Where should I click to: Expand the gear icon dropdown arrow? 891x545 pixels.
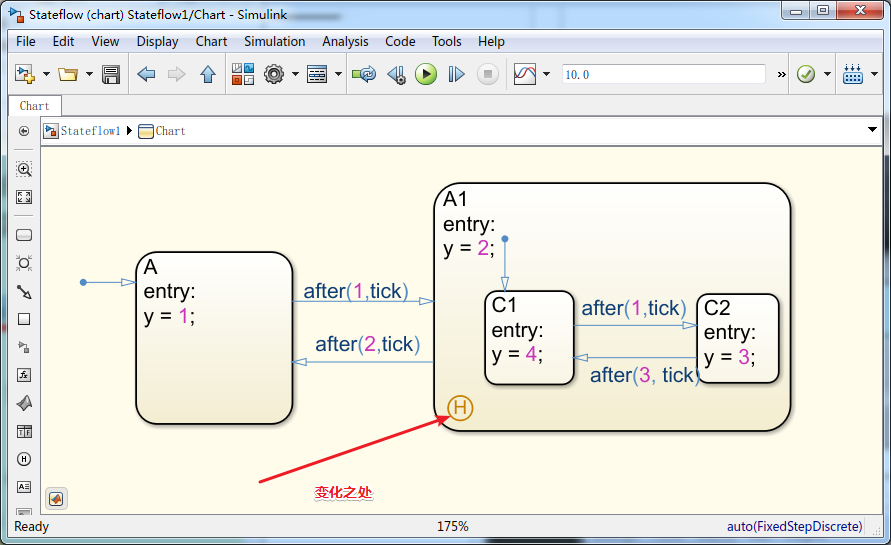[x=295, y=74]
